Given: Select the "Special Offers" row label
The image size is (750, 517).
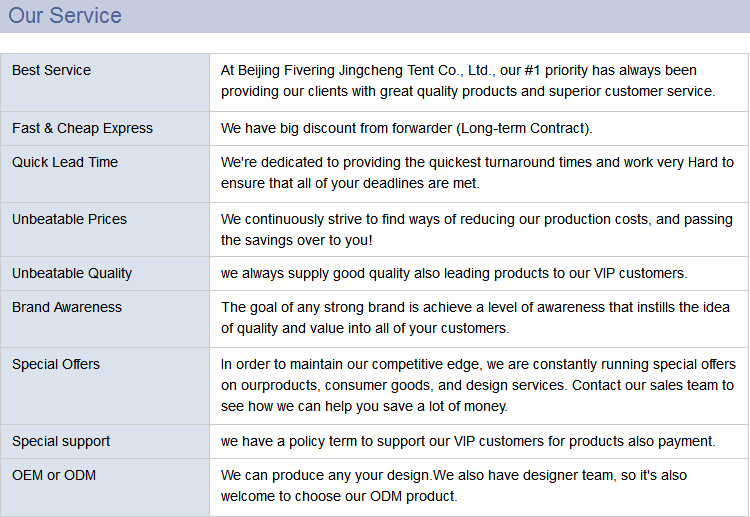Looking at the screenshot, I should point(56,364).
